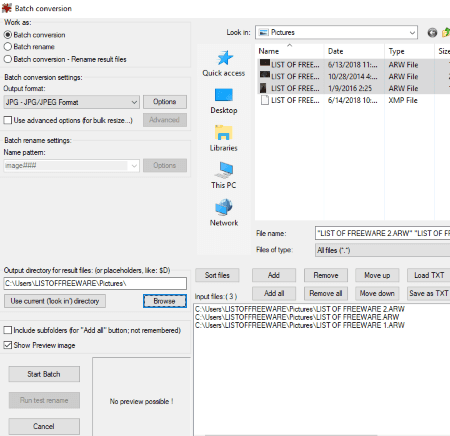Click the Remove all button
450x436 pixels.
pyautogui.click(x=326, y=293)
